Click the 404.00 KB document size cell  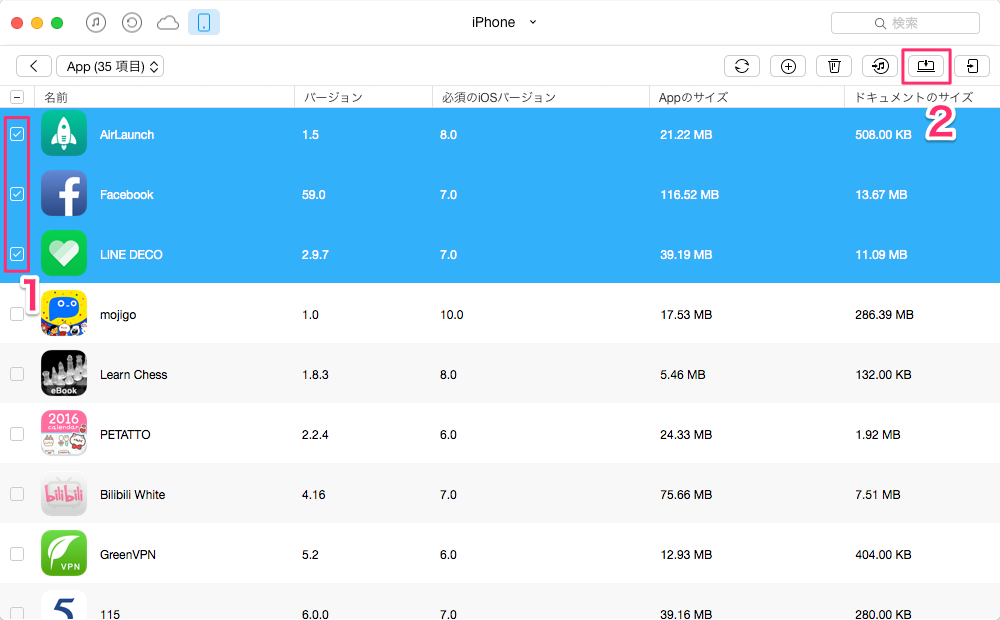(x=883, y=554)
